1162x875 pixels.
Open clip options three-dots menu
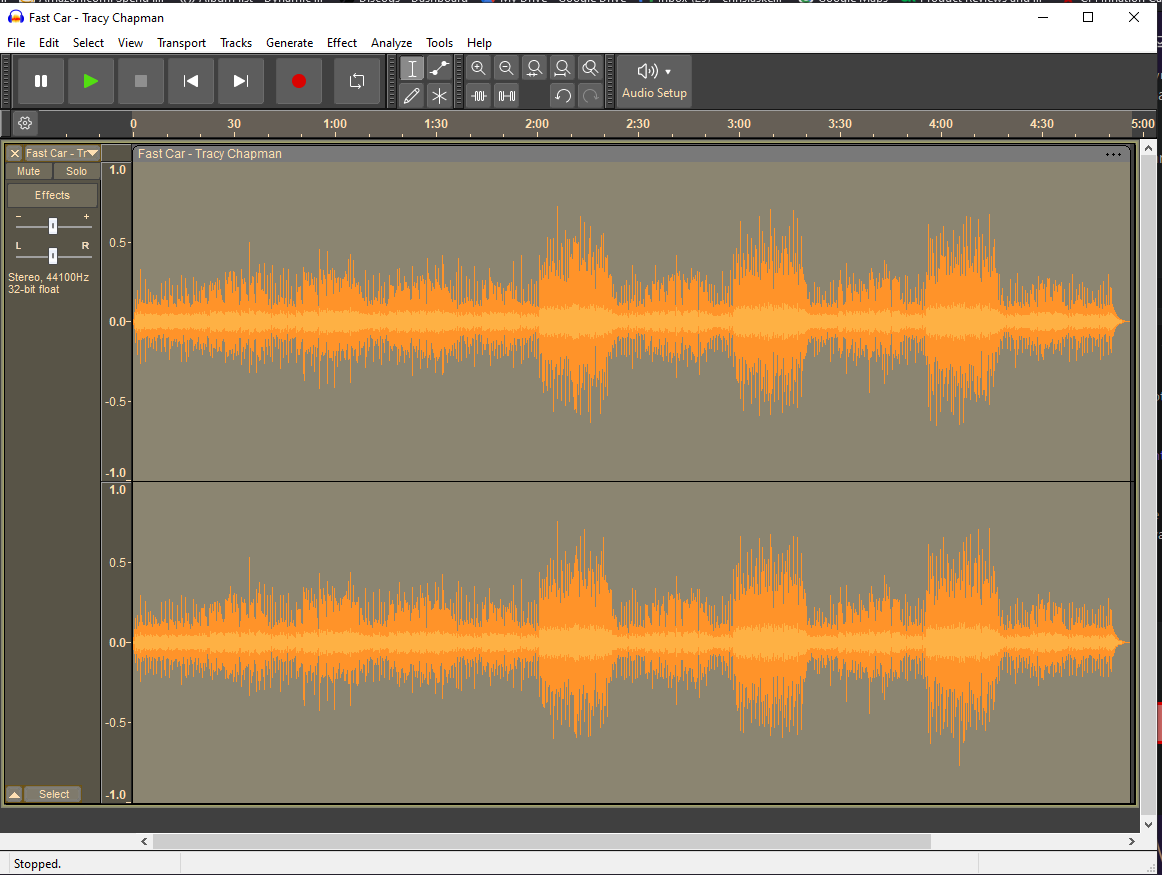(x=1113, y=154)
